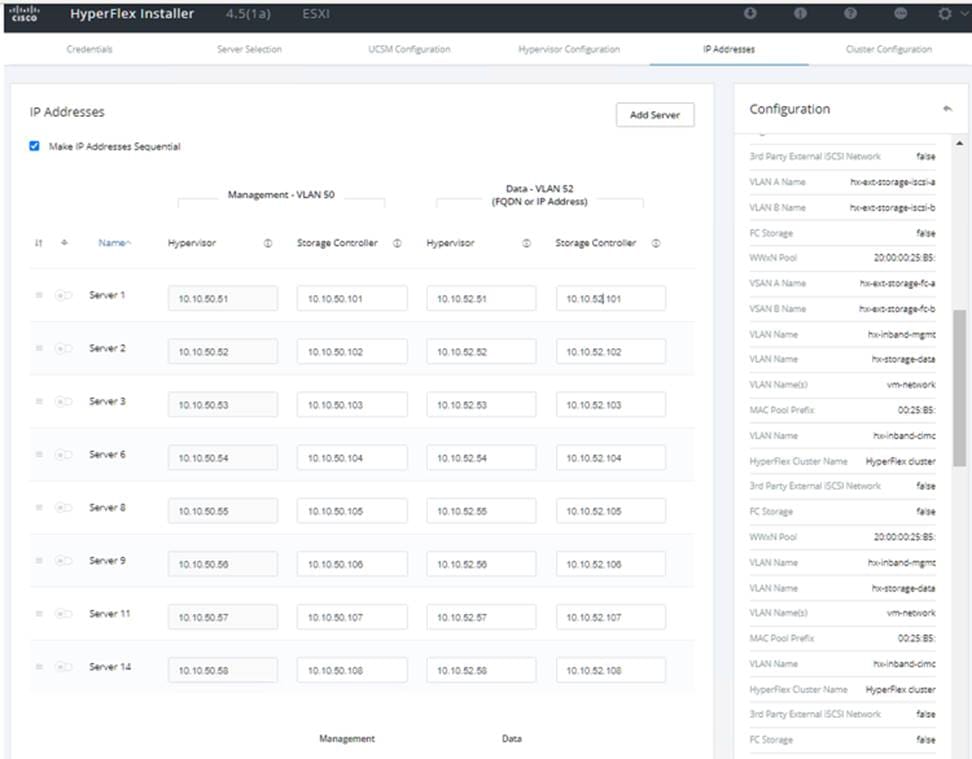Toggle locator LED for Server 2
The image size is (972, 759).
pos(64,348)
